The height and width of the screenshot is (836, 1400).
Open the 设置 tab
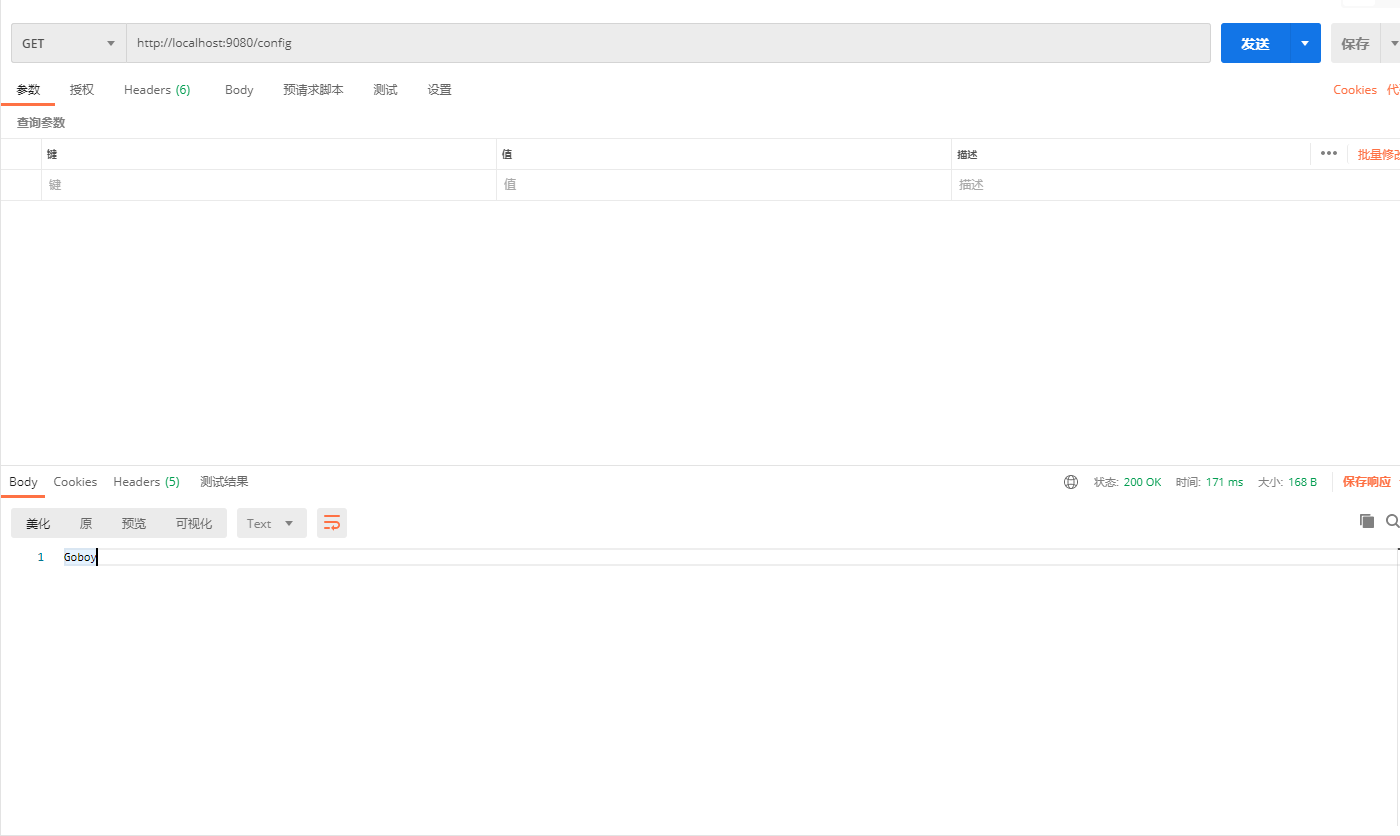coord(439,90)
